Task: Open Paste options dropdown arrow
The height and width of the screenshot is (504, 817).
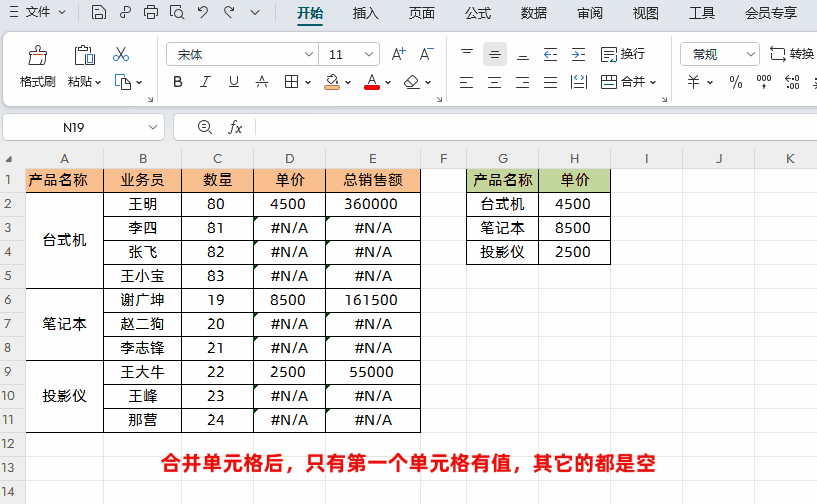Action: (98, 82)
